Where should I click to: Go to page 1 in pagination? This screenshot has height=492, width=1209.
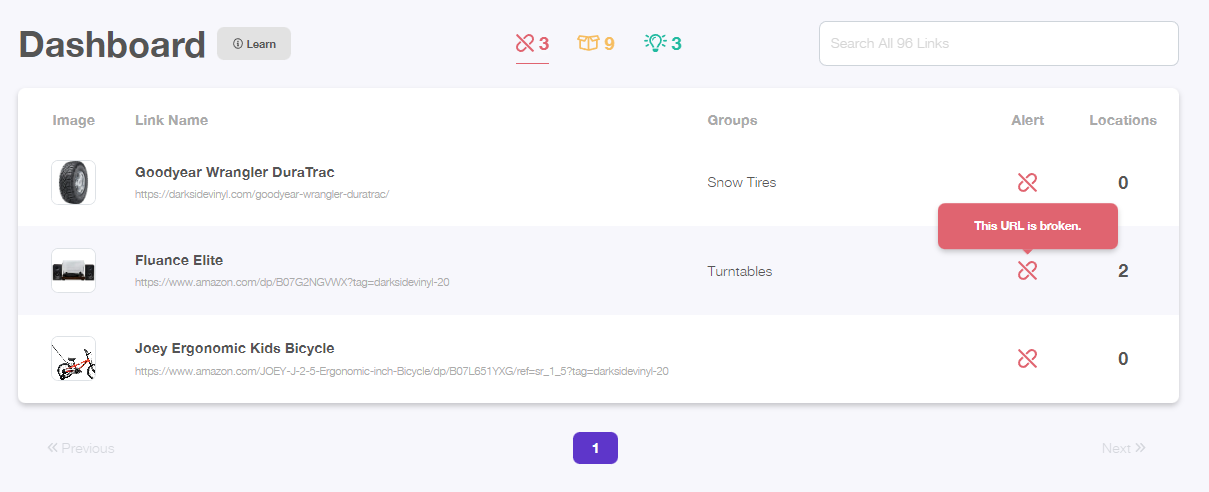[595, 448]
